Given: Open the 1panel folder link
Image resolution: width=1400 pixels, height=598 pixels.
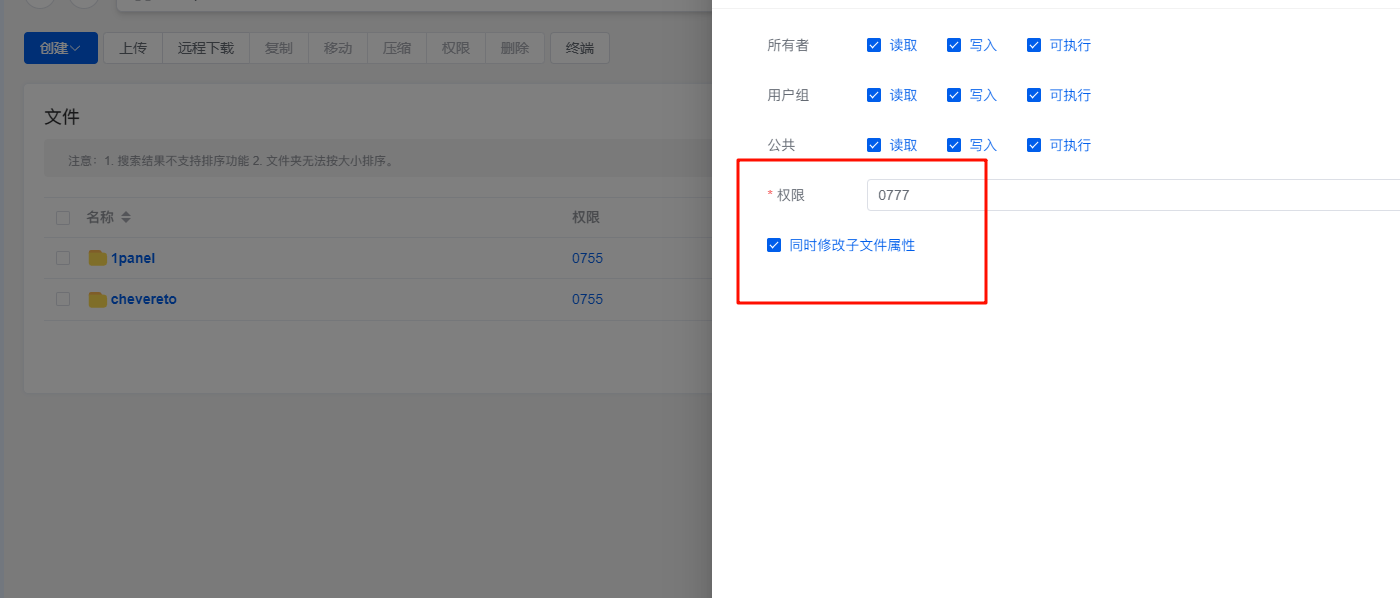Looking at the screenshot, I should coord(133,258).
